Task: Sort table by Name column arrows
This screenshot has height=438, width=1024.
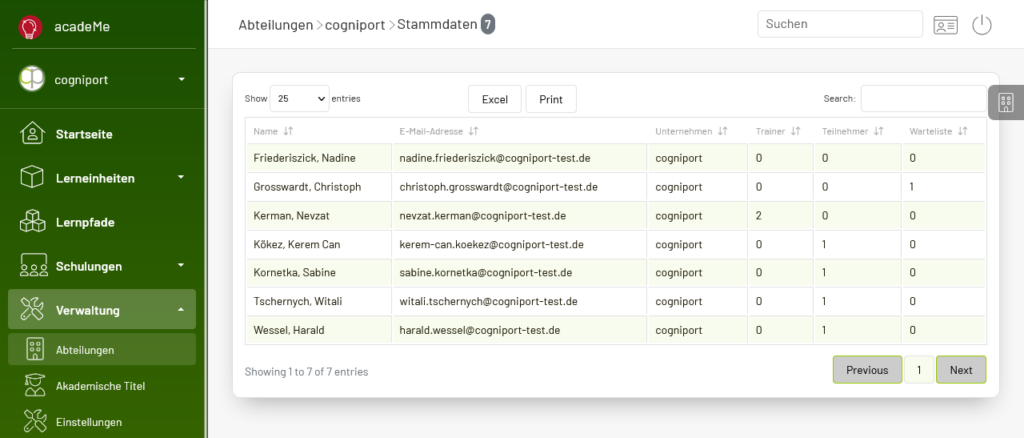Action: point(288,131)
